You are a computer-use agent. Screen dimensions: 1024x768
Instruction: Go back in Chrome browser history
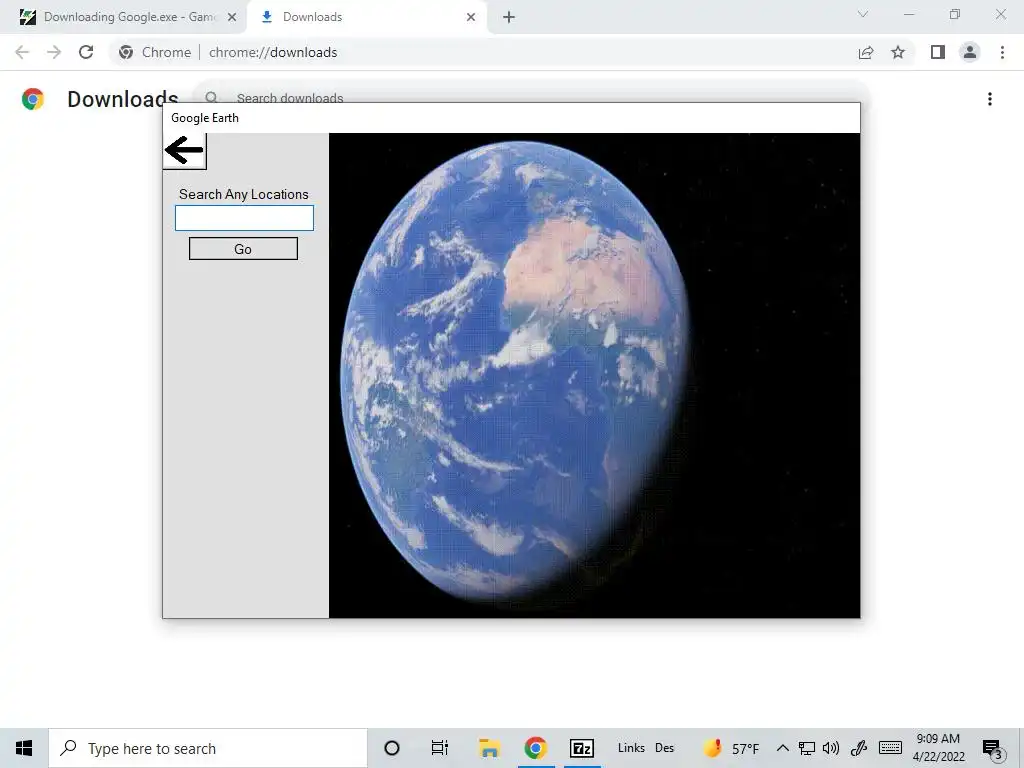22,52
